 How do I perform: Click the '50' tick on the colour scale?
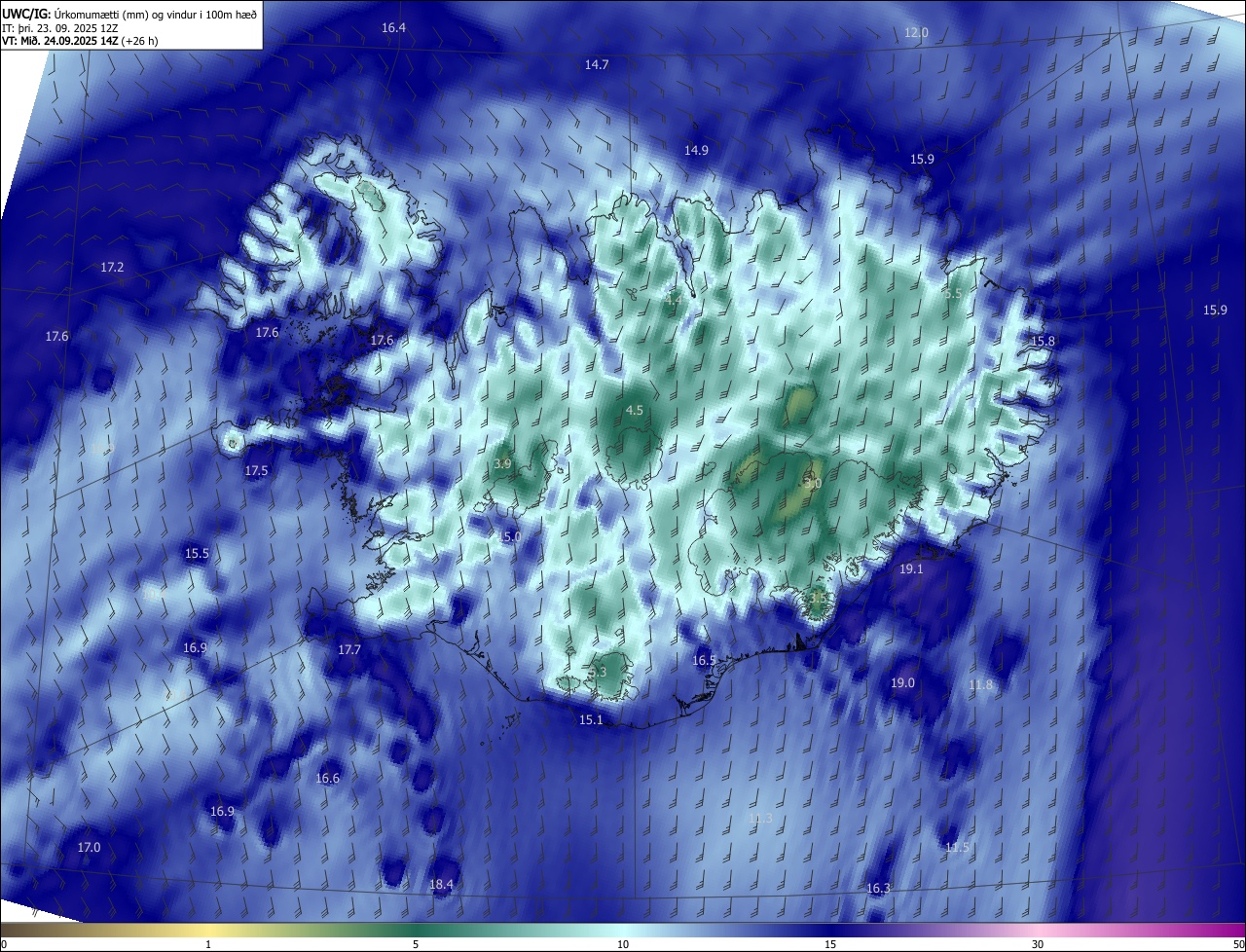coord(1238,944)
